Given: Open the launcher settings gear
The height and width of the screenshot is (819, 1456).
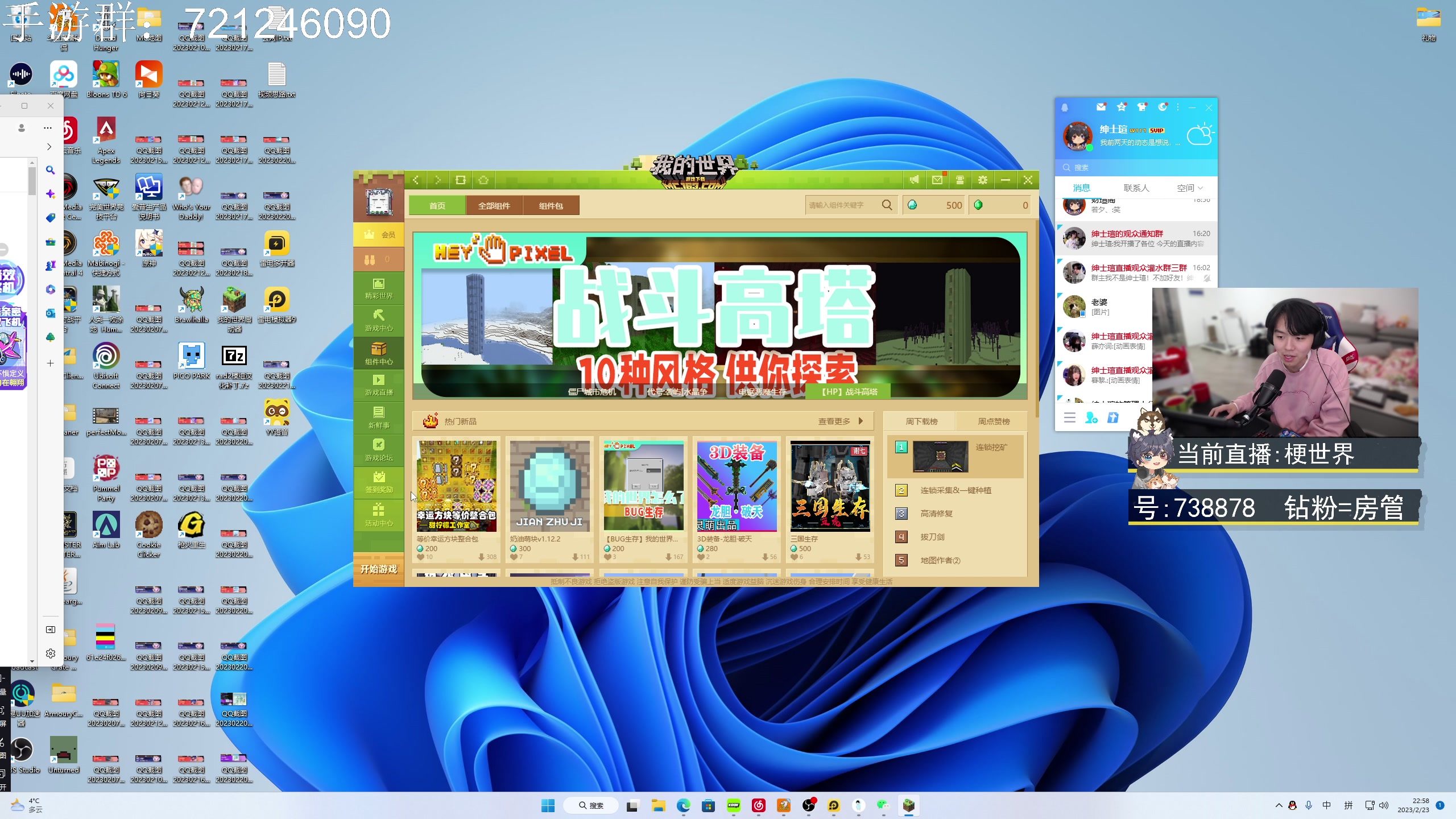Looking at the screenshot, I should click(x=982, y=180).
